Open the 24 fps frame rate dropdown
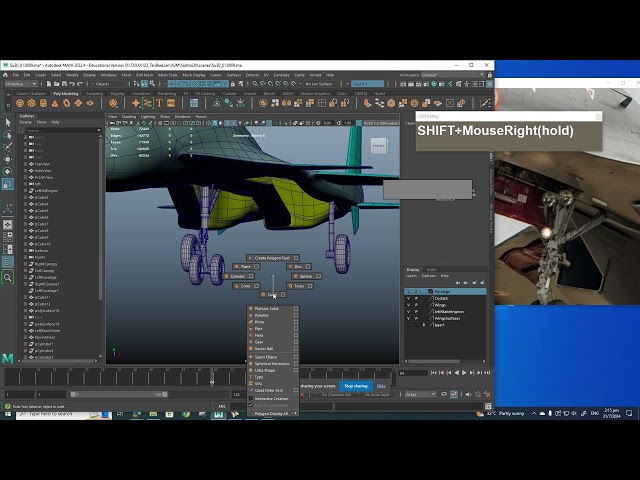Viewport: 640px width, 480px height. click(x=420, y=394)
